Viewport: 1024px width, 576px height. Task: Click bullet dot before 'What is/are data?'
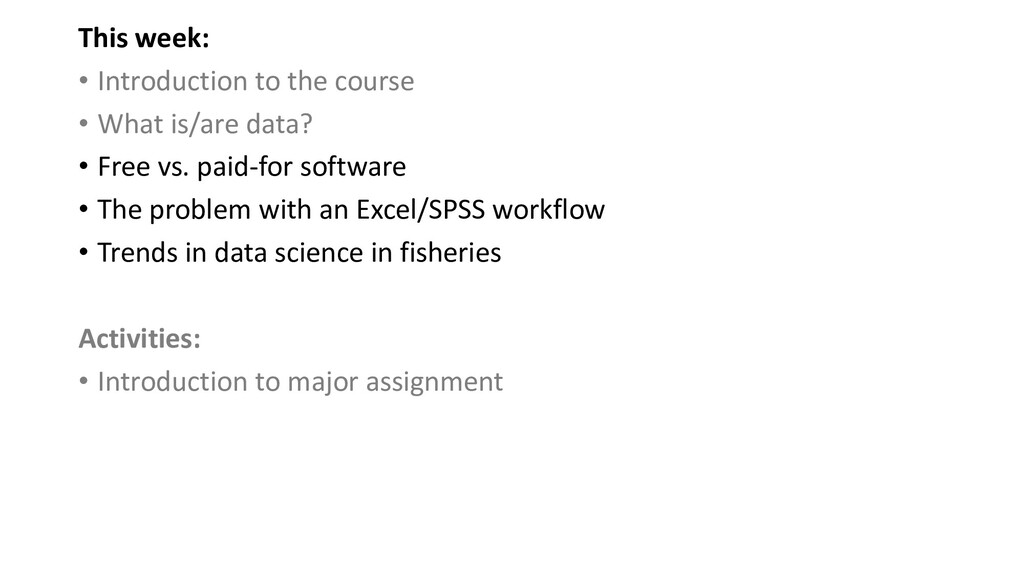(x=84, y=123)
